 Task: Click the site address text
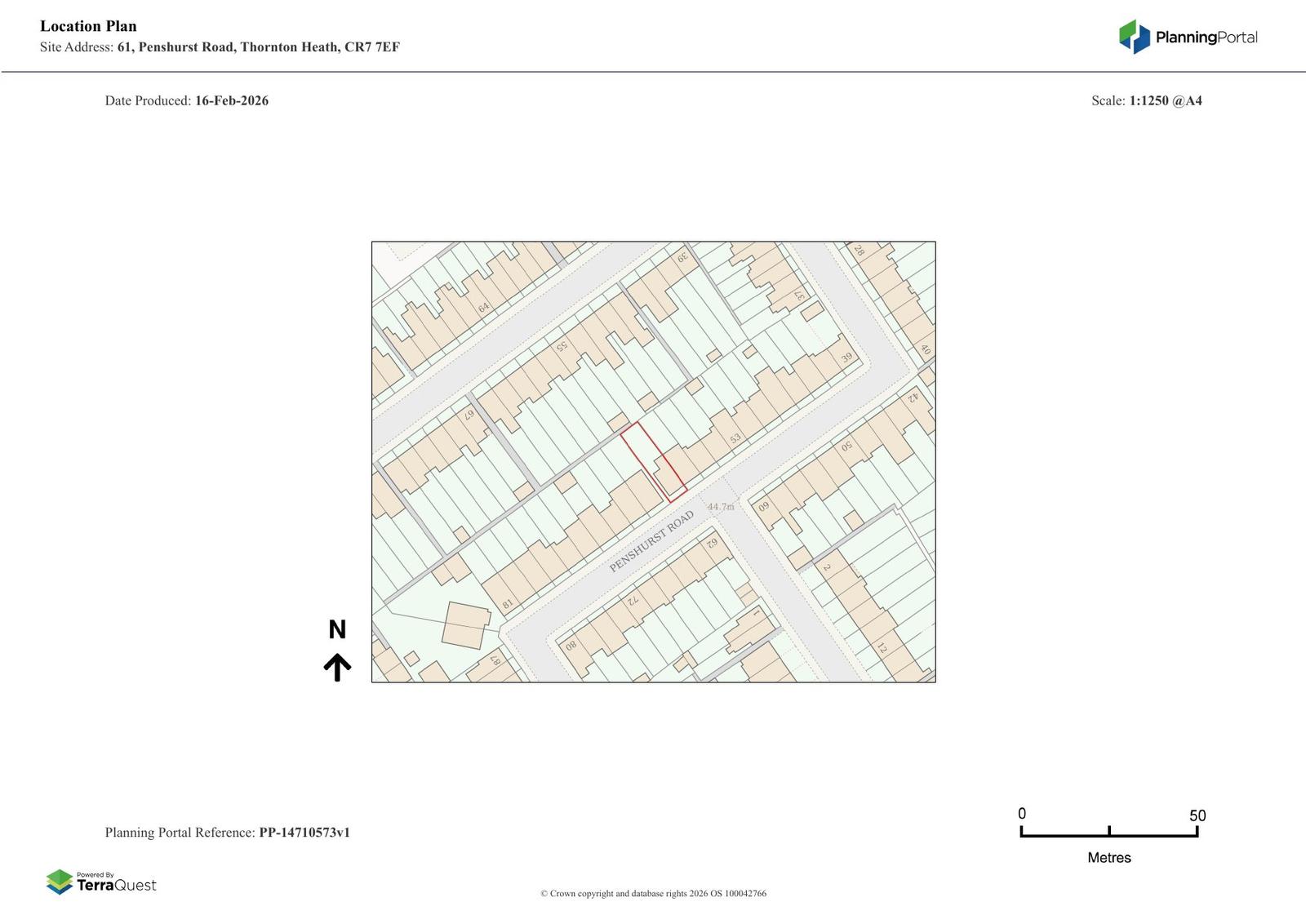point(258,47)
